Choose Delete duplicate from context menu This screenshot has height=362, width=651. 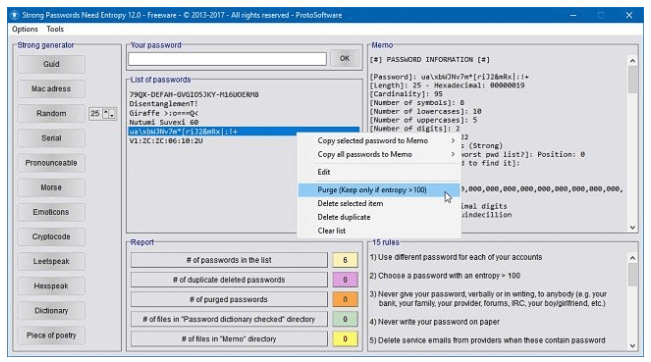point(379,217)
